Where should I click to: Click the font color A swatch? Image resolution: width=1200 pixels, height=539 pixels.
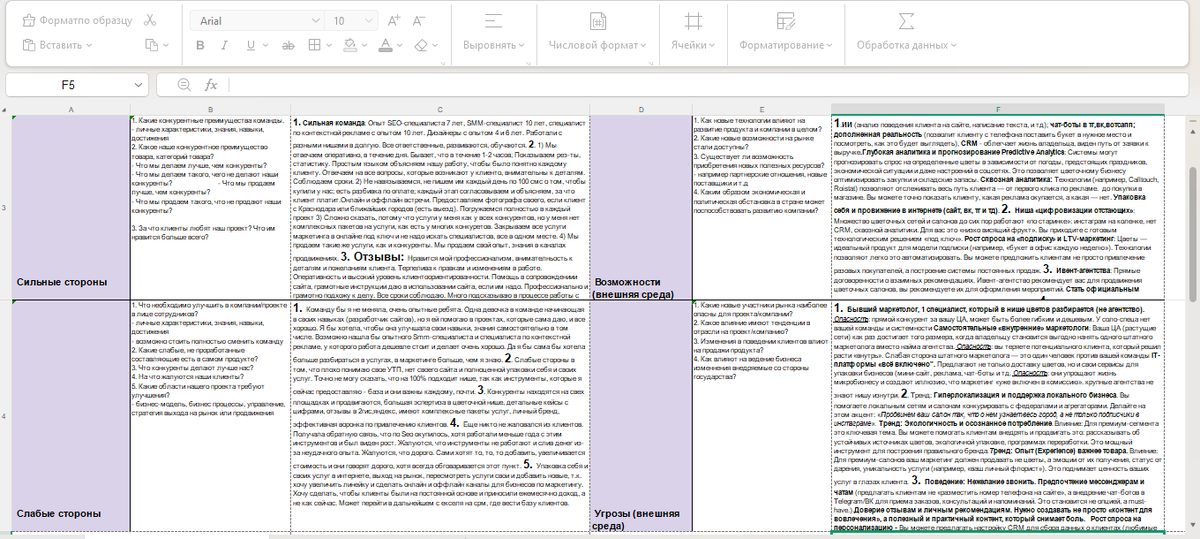click(383, 45)
